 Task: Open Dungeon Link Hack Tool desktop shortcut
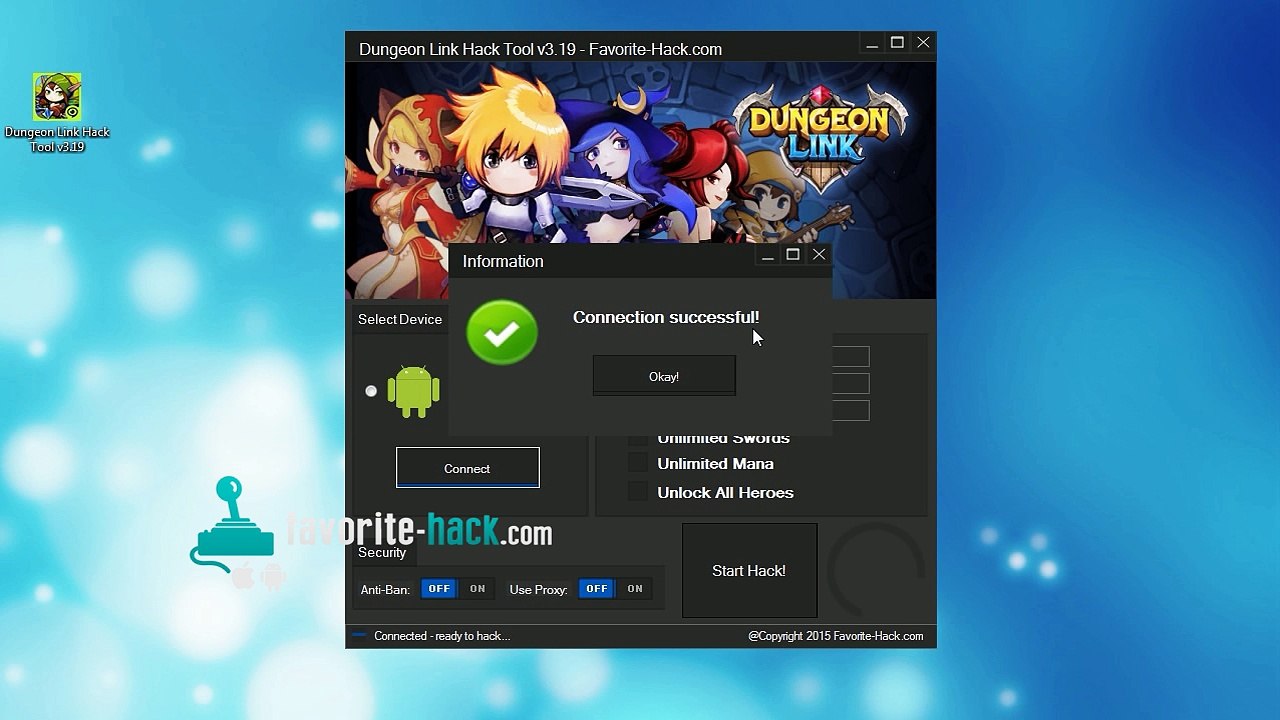tap(57, 112)
